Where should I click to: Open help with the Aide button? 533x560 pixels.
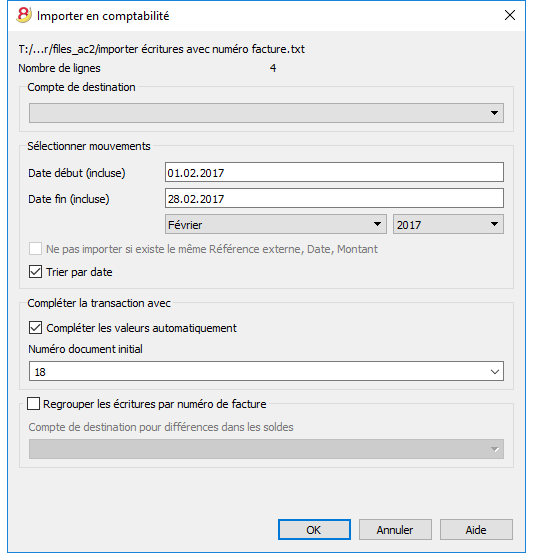tap(476, 530)
